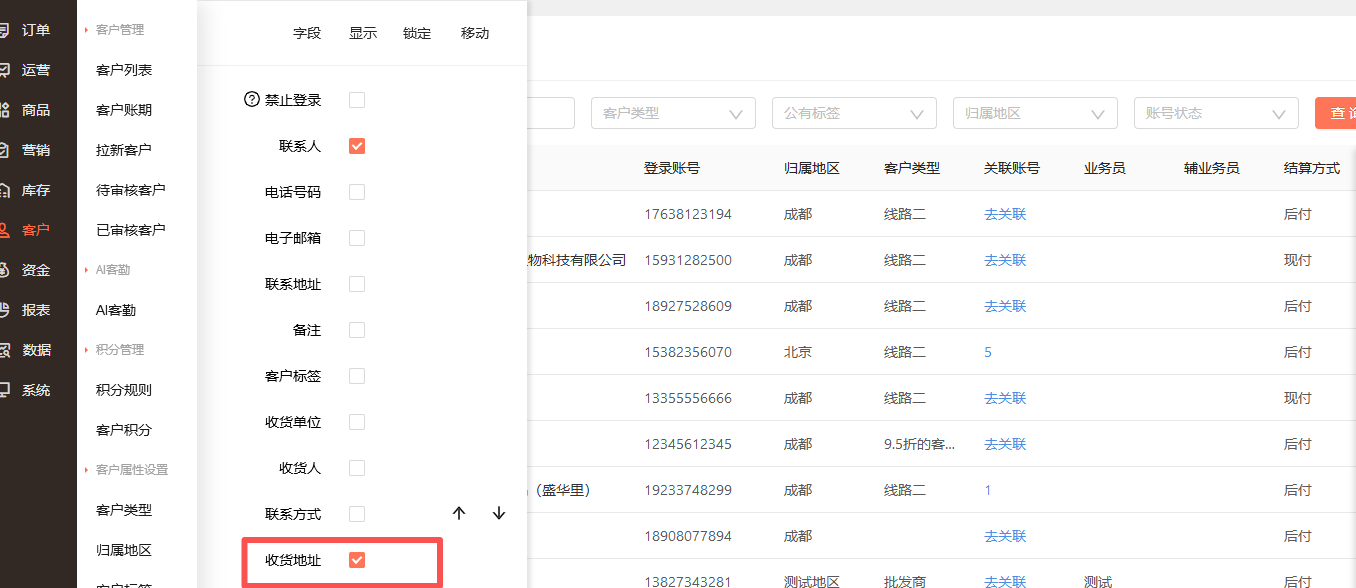Open the 资金 module icon in sidebar
Image resolution: width=1356 pixels, height=588 pixels.
click(5, 270)
